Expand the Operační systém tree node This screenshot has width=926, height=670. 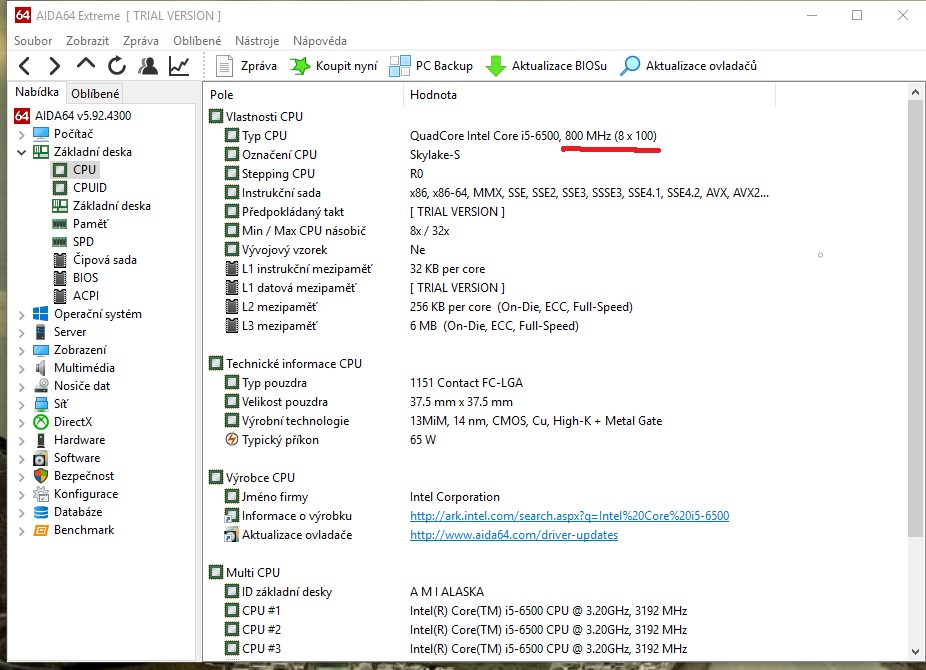tap(22, 314)
